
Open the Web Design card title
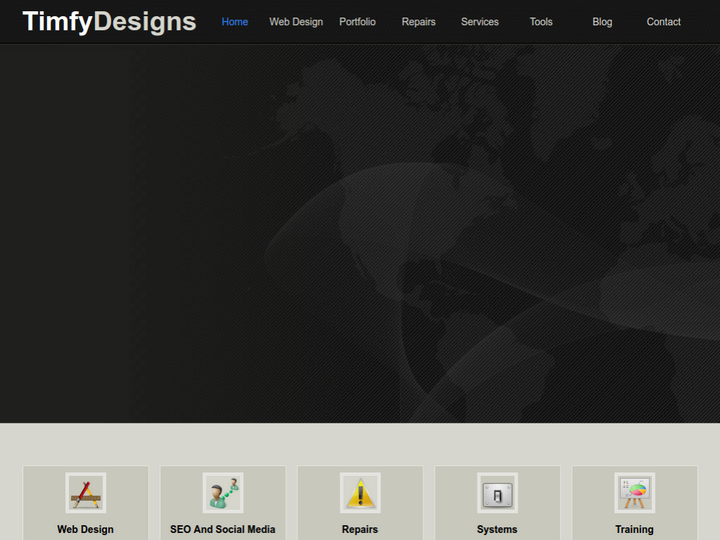[x=85, y=529]
